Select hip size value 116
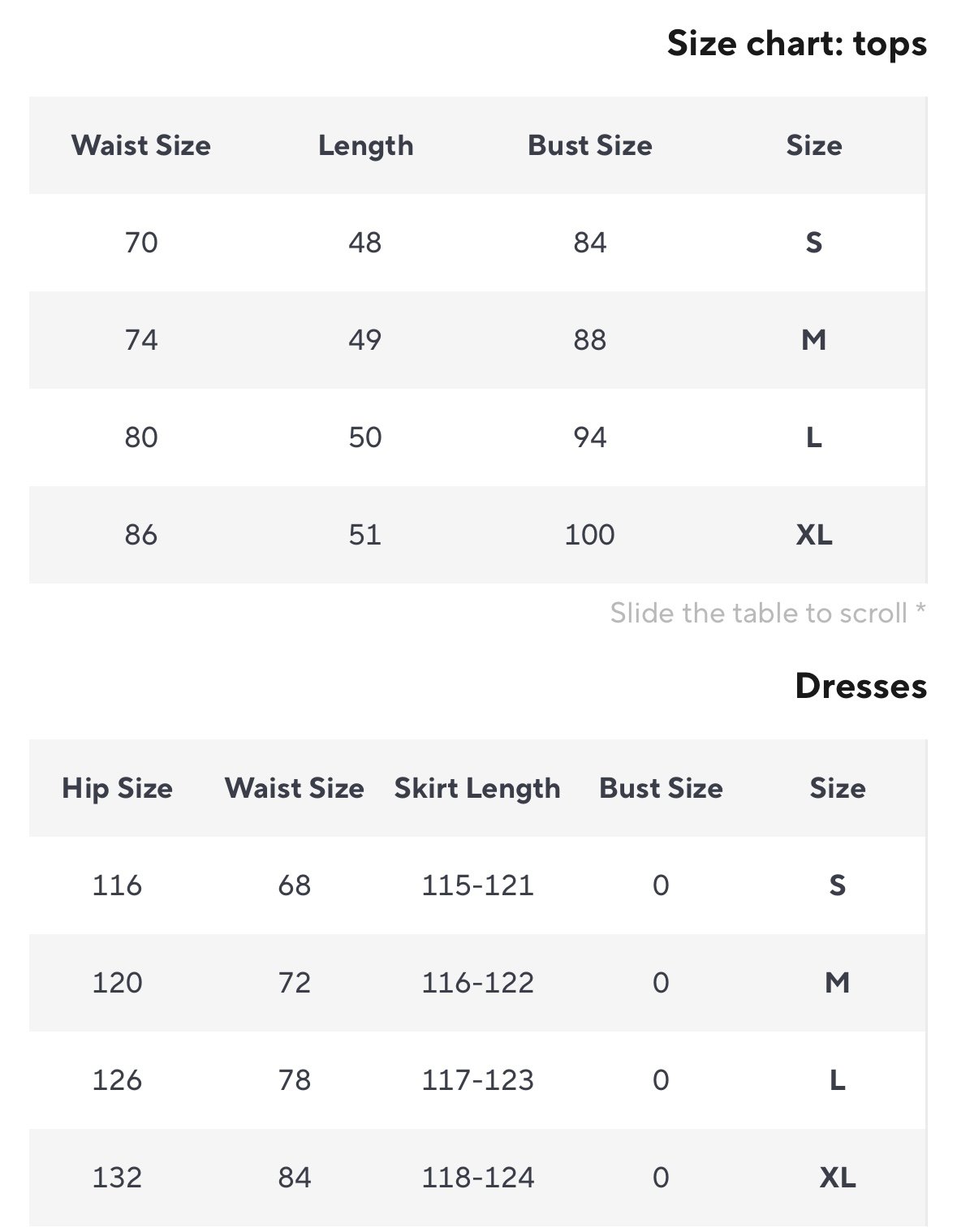Viewport: 957px width, 1232px height. [117, 885]
